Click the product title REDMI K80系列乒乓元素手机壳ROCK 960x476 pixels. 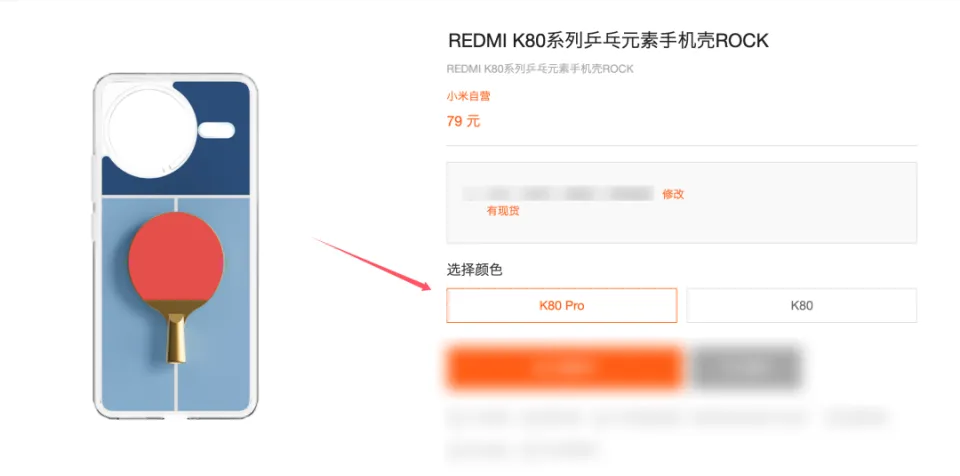608,40
